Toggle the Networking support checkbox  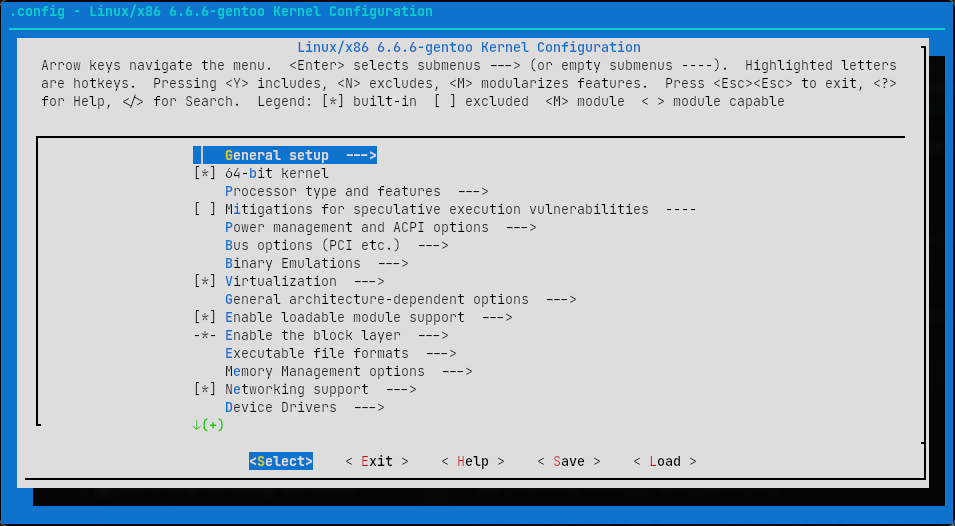pos(205,389)
